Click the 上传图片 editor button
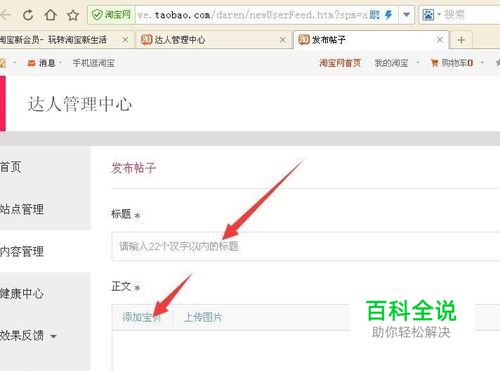500x371 pixels. (203, 317)
